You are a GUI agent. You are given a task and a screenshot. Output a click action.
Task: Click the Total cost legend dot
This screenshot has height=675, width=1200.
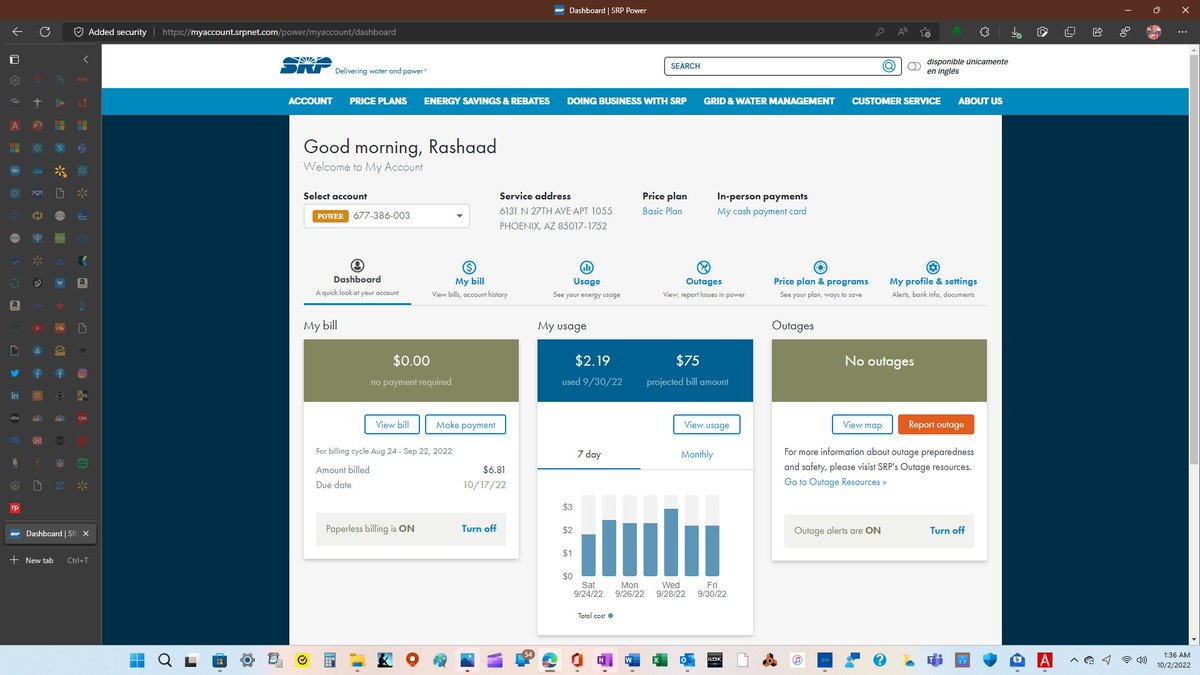tap(609, 615)
